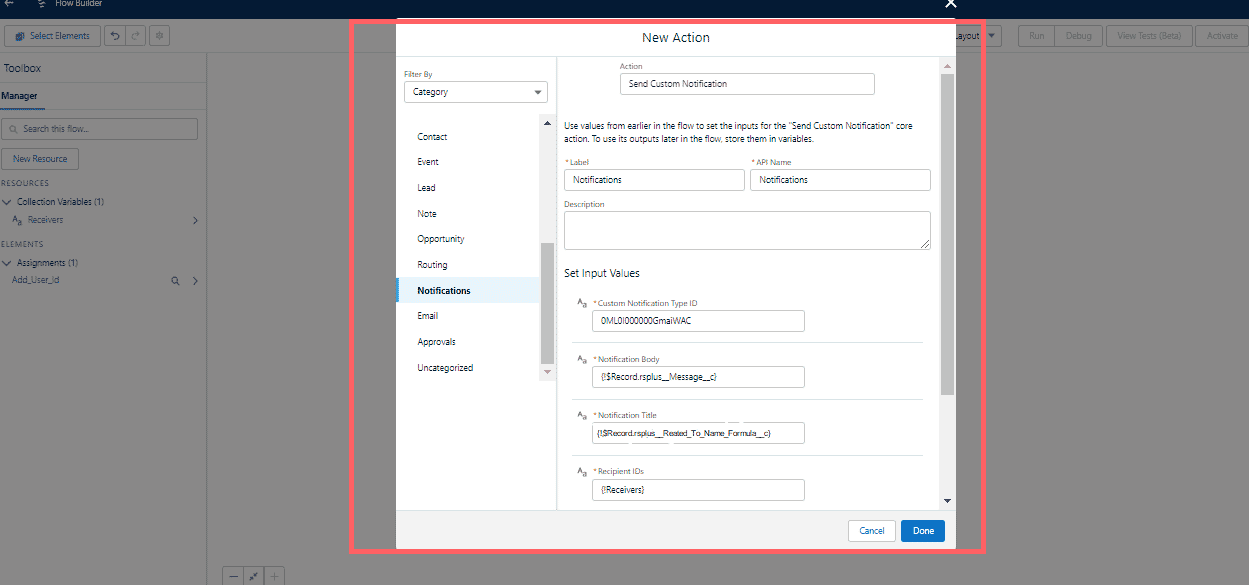
Task: Open the Filter By Category dropdown
Action: tap(476, 92)
